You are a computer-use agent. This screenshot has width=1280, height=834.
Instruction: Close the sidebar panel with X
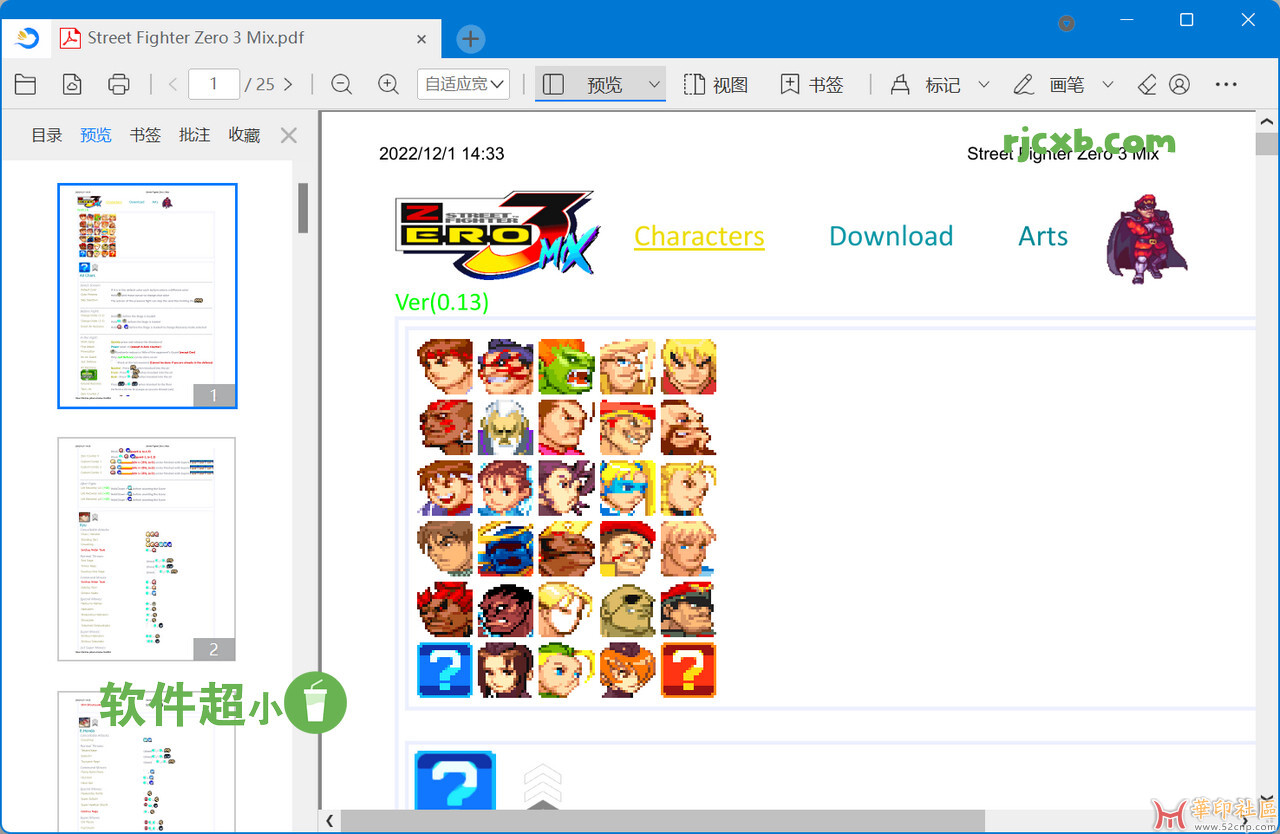pos(289,135)
